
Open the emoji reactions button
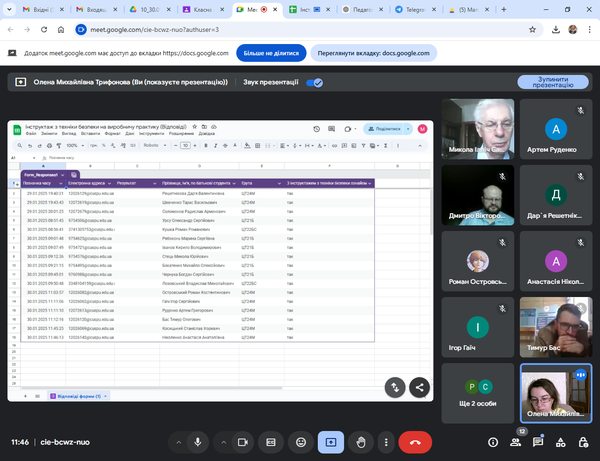pos(300,441)
